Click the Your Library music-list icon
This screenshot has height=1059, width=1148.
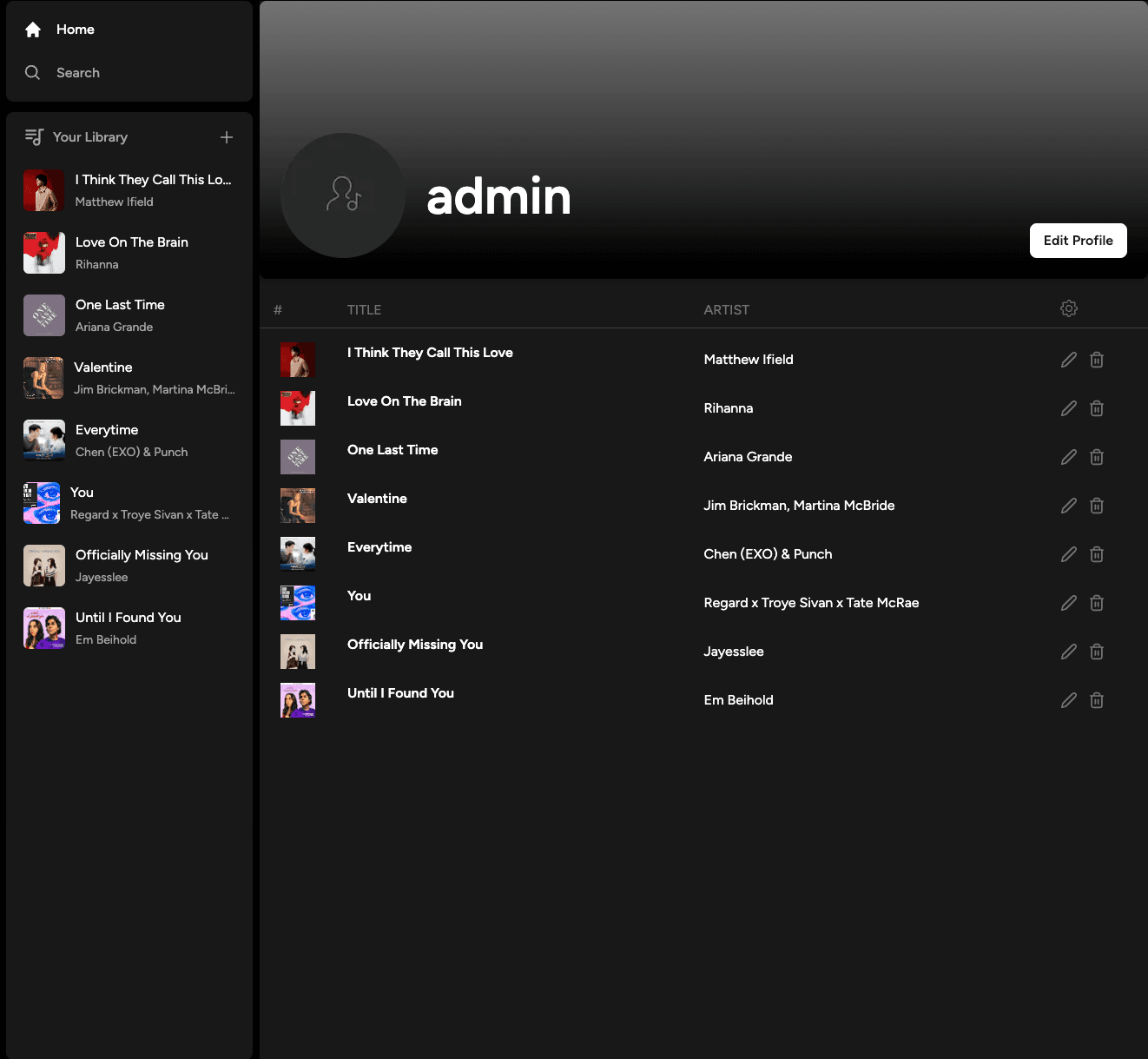coord(33,136)
